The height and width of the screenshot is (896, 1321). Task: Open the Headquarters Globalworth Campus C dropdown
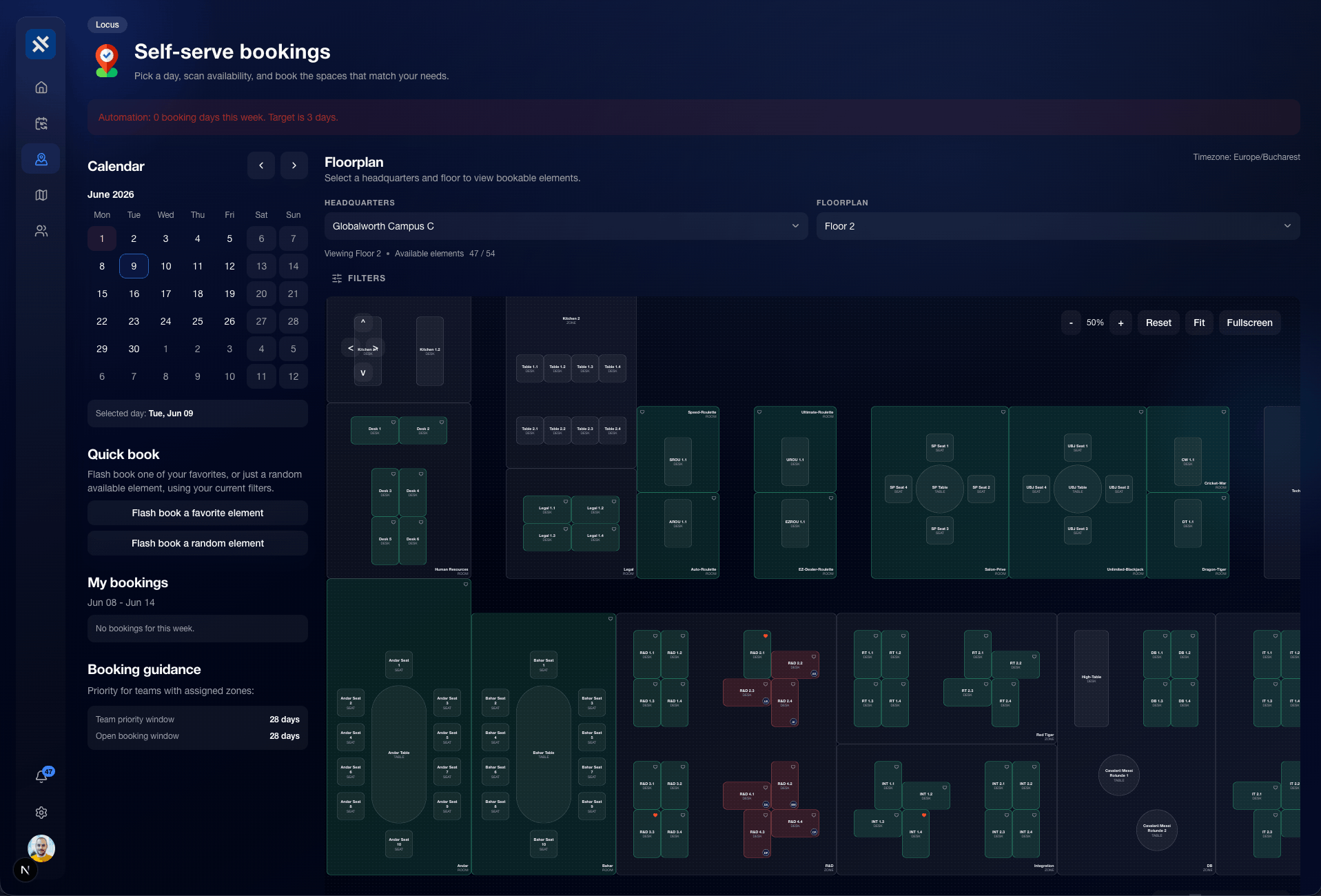coord(566,226)
